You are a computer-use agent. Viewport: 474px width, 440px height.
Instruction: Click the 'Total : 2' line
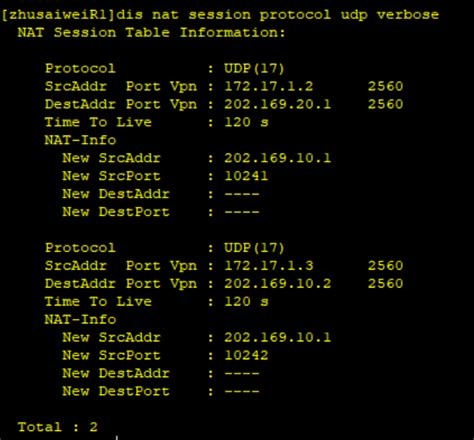pos(57,427)
